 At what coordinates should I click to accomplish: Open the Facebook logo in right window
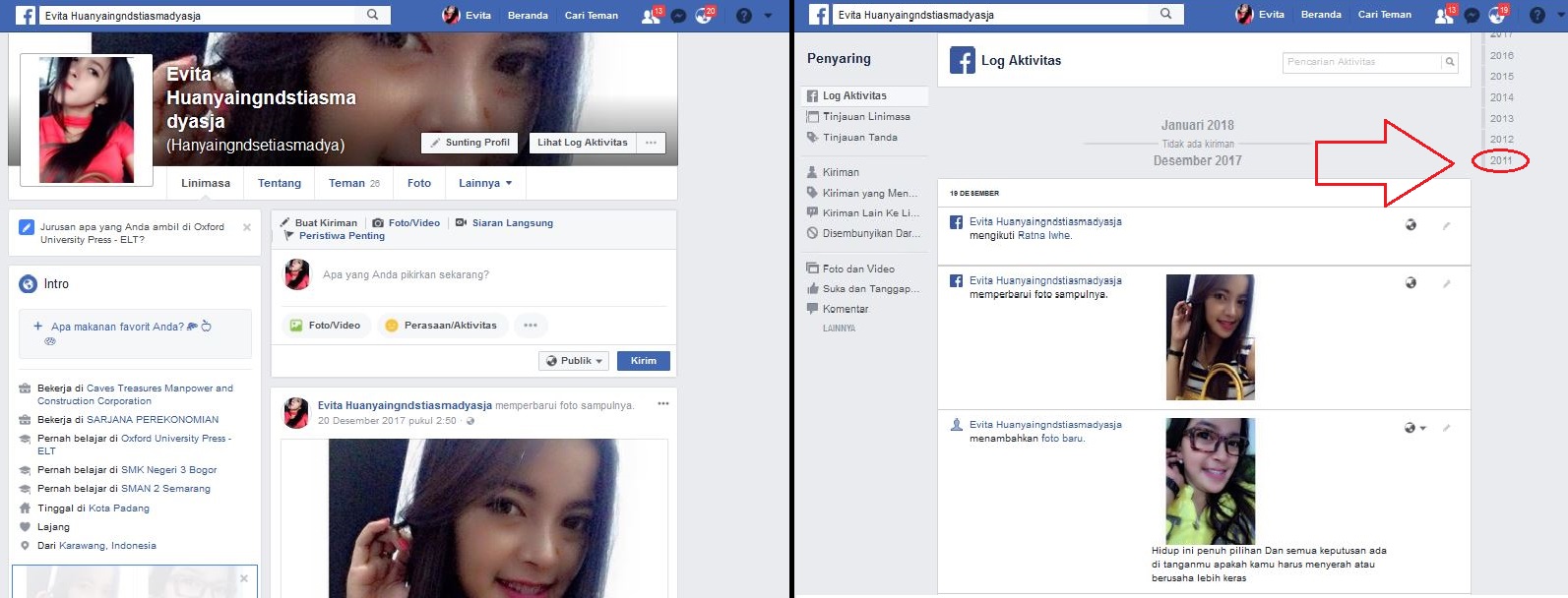coord(819,15)
